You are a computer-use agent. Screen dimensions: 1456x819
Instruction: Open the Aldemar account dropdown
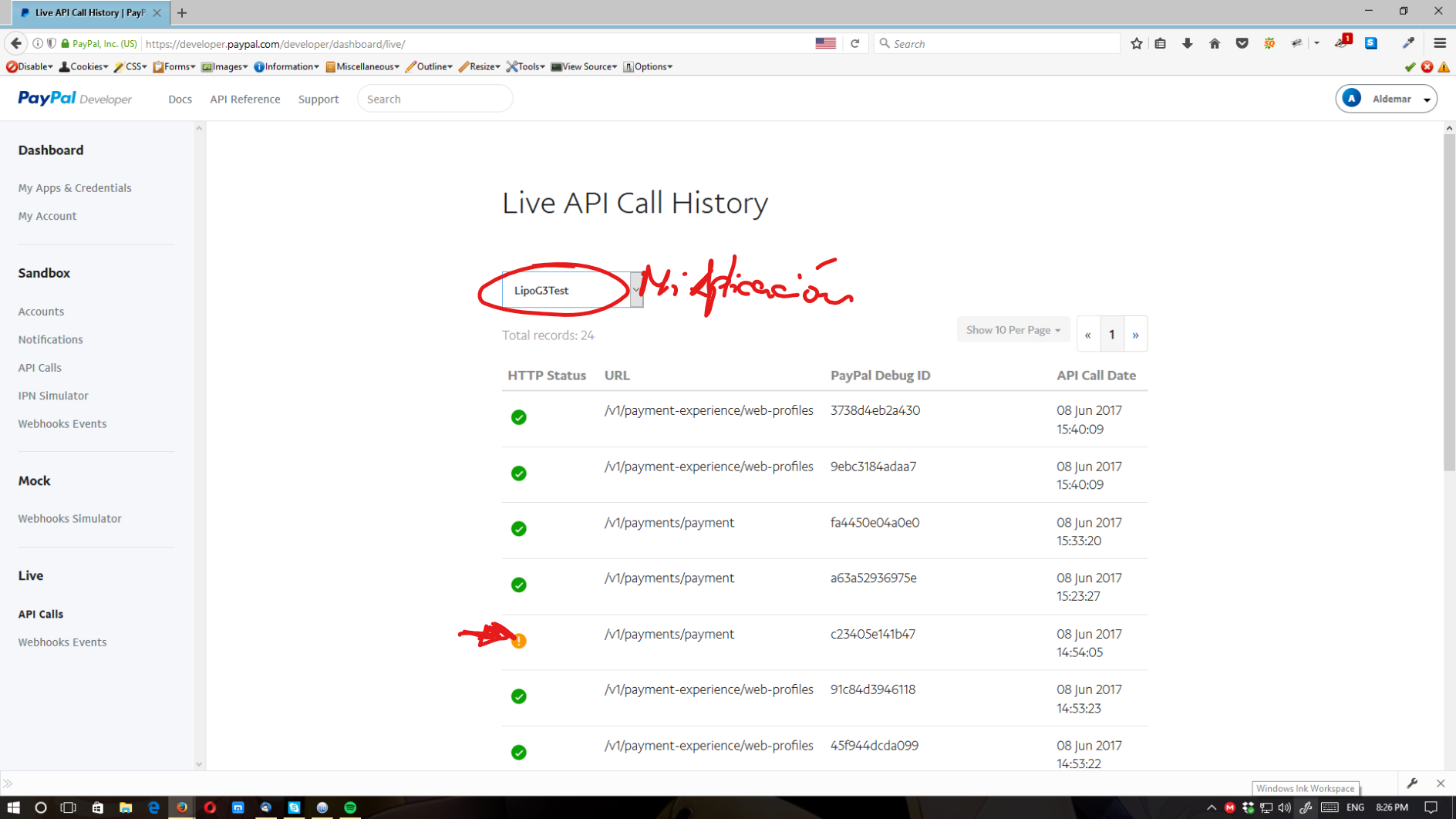(1386, 99)
